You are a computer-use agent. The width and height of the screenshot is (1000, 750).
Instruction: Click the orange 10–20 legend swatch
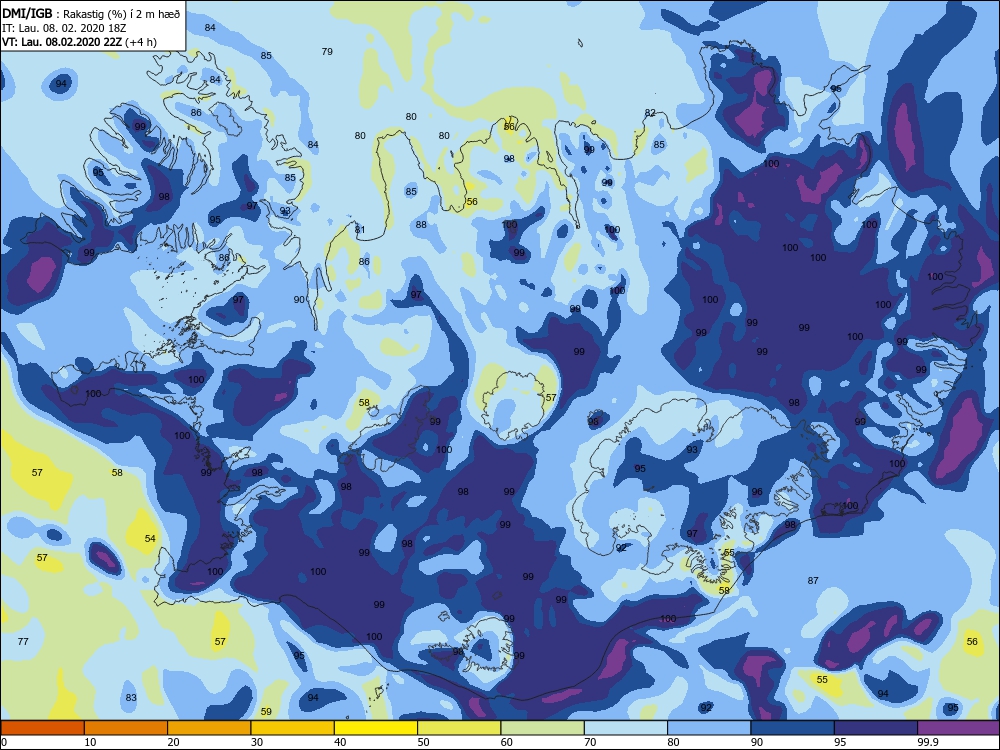point(126,728)
